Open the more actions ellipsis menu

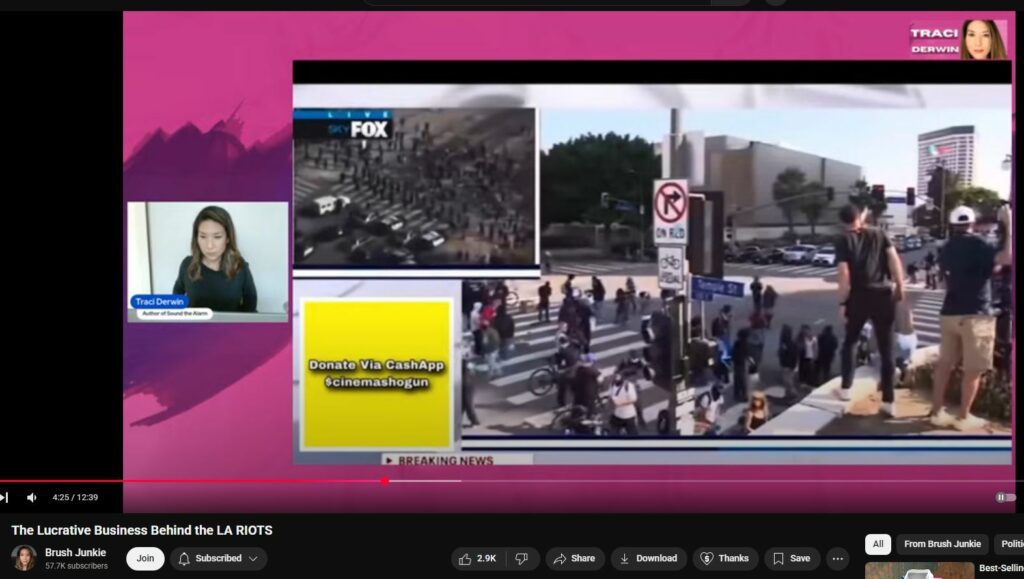click(838, 558)
